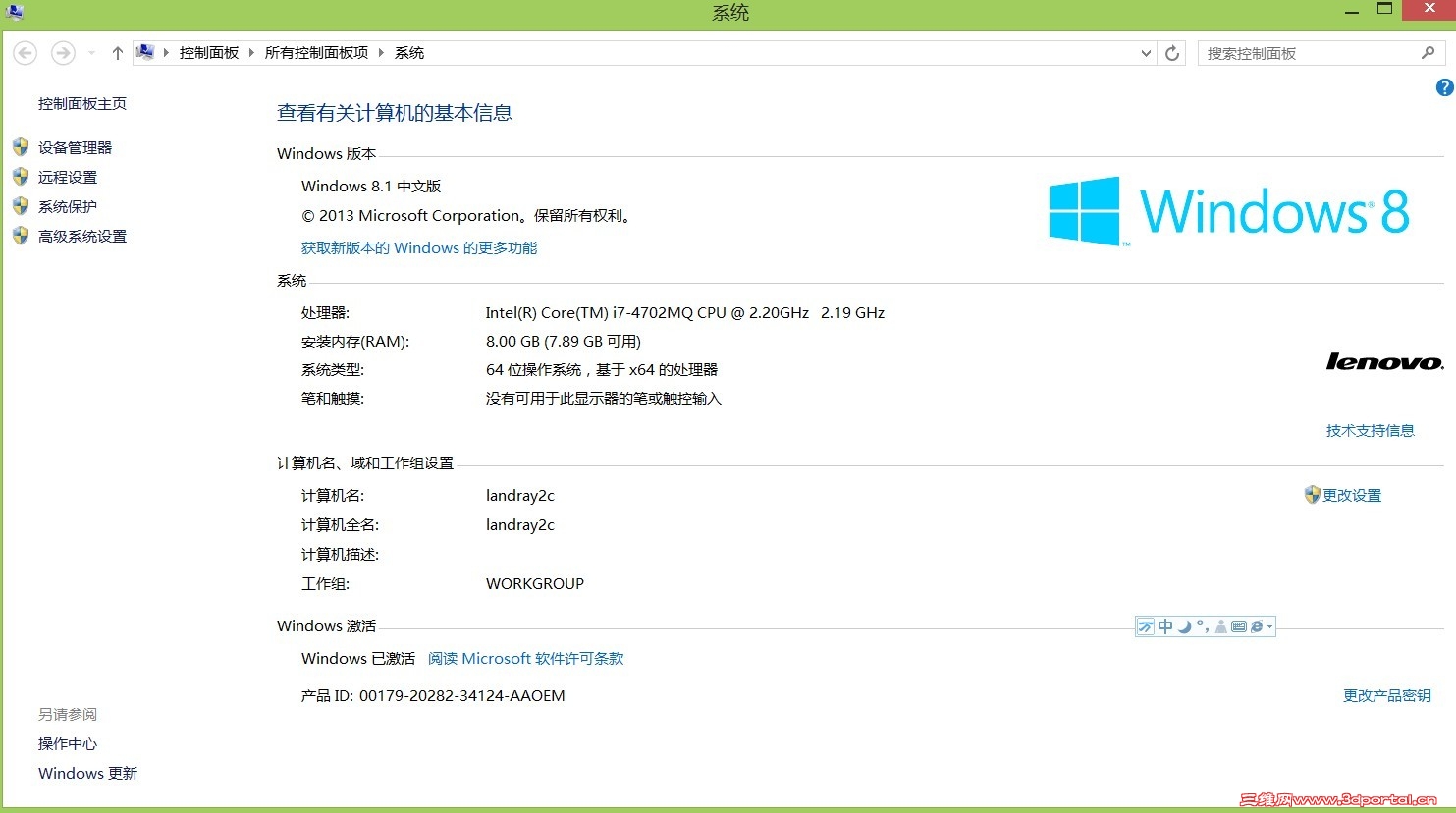Open 阅读 Microsoft 软件许可条款 link
The width and height of the screenshot is (1456, 813).
(526, 658)
